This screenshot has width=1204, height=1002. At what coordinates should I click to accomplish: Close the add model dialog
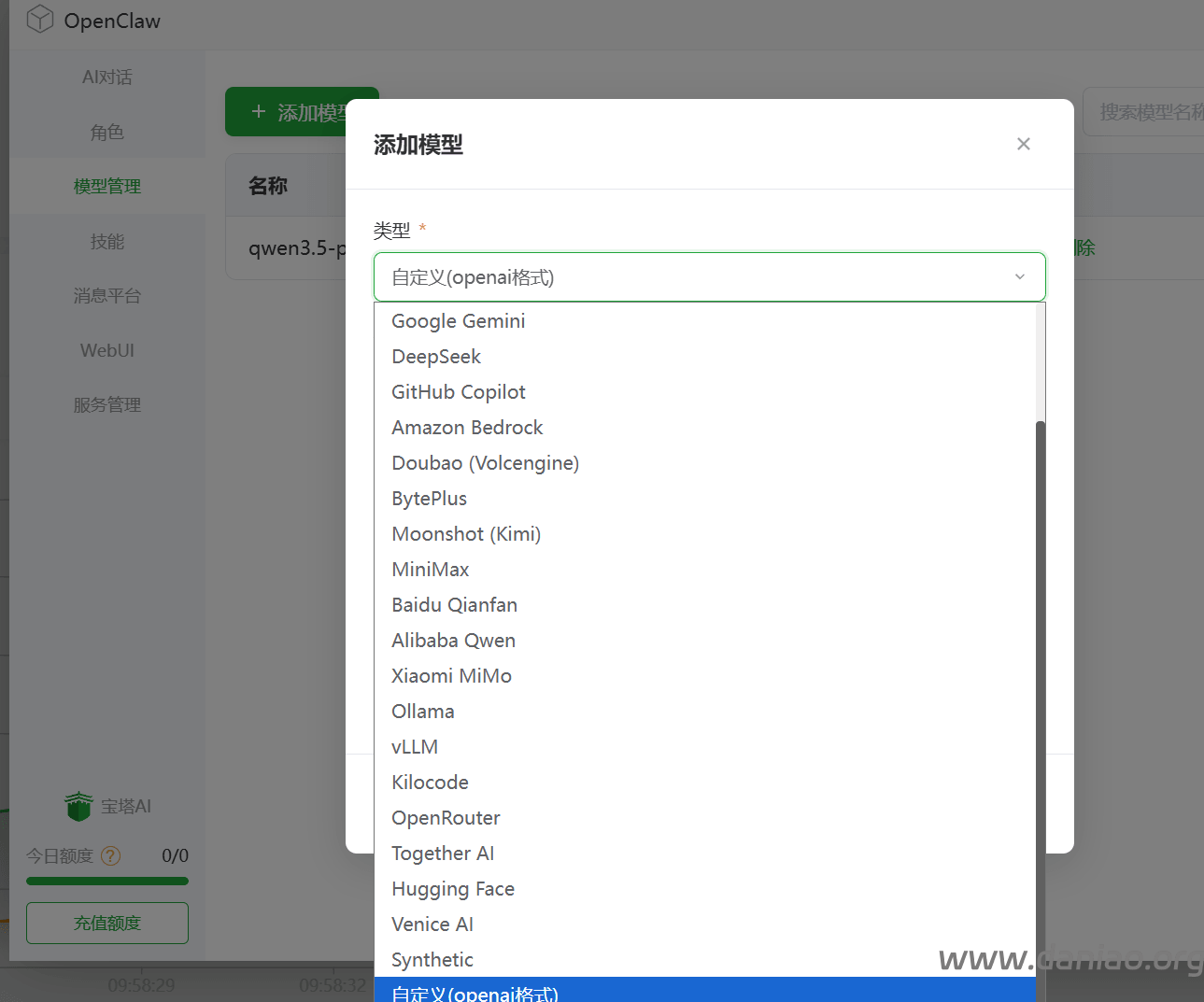point(1023,144)
